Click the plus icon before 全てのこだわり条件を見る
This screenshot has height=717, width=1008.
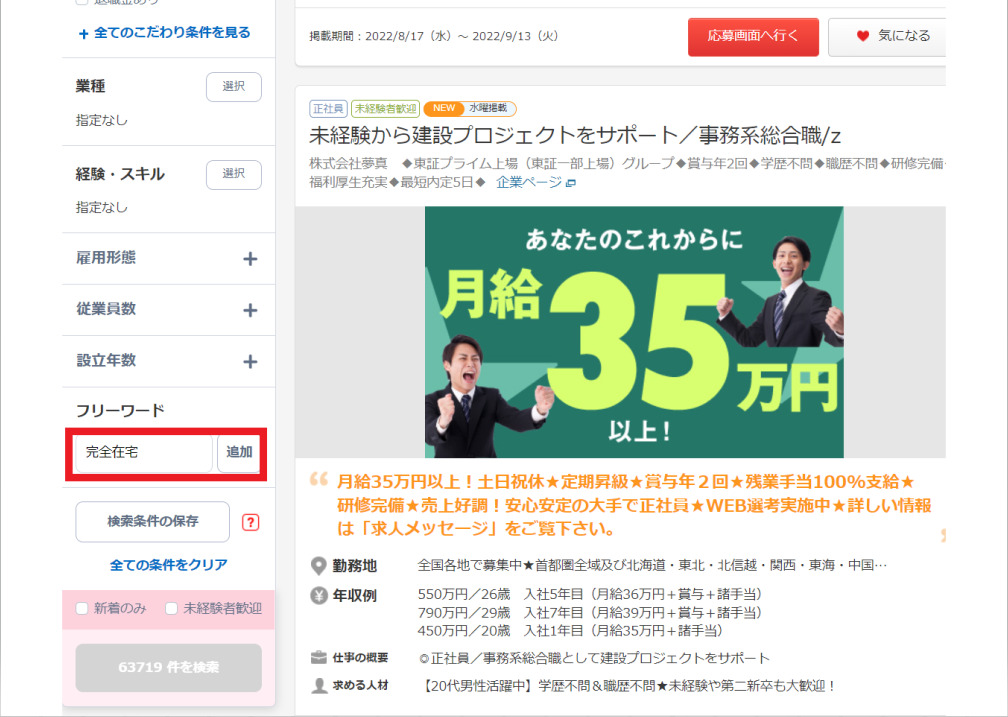coord(84,34)
